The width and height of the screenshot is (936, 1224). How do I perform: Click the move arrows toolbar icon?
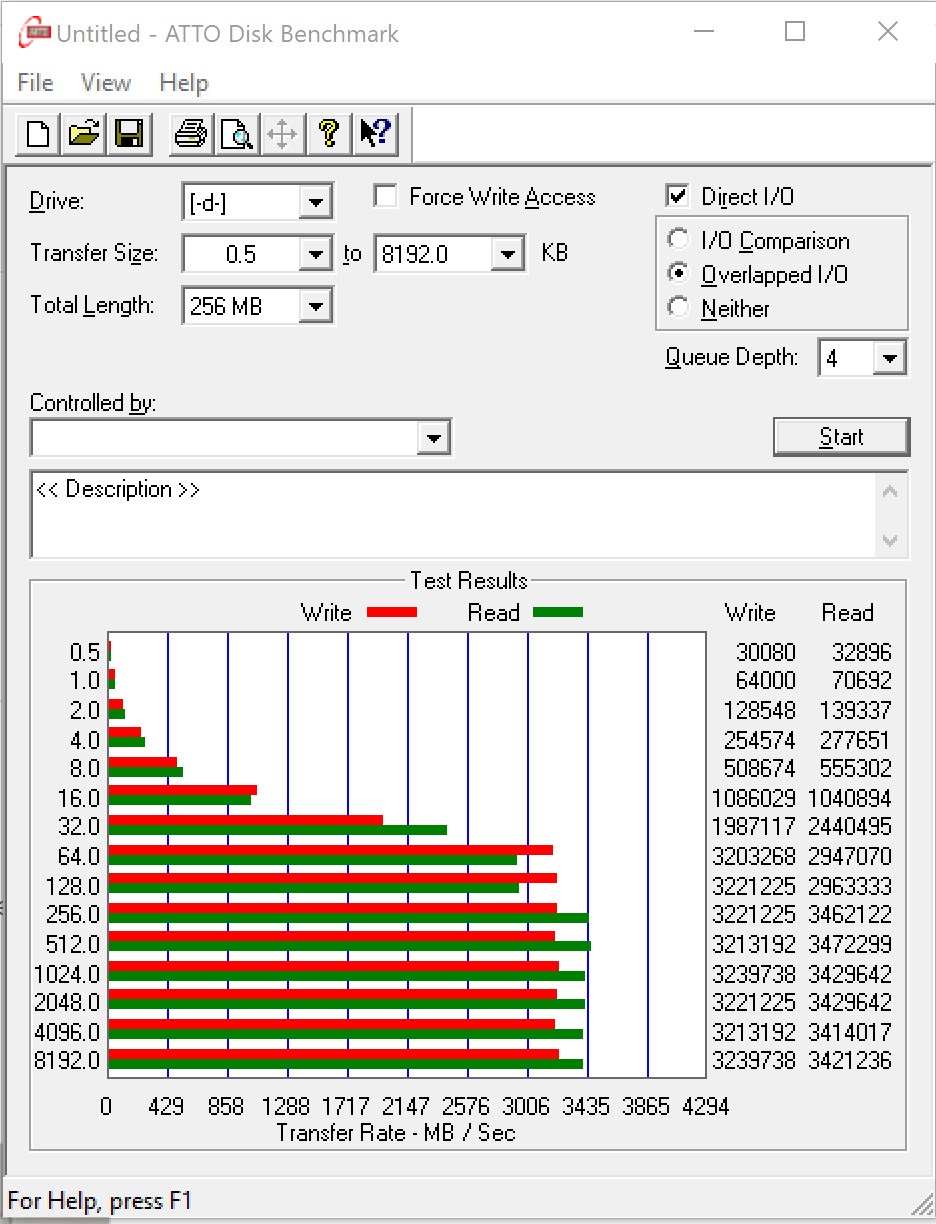point(282,133)
